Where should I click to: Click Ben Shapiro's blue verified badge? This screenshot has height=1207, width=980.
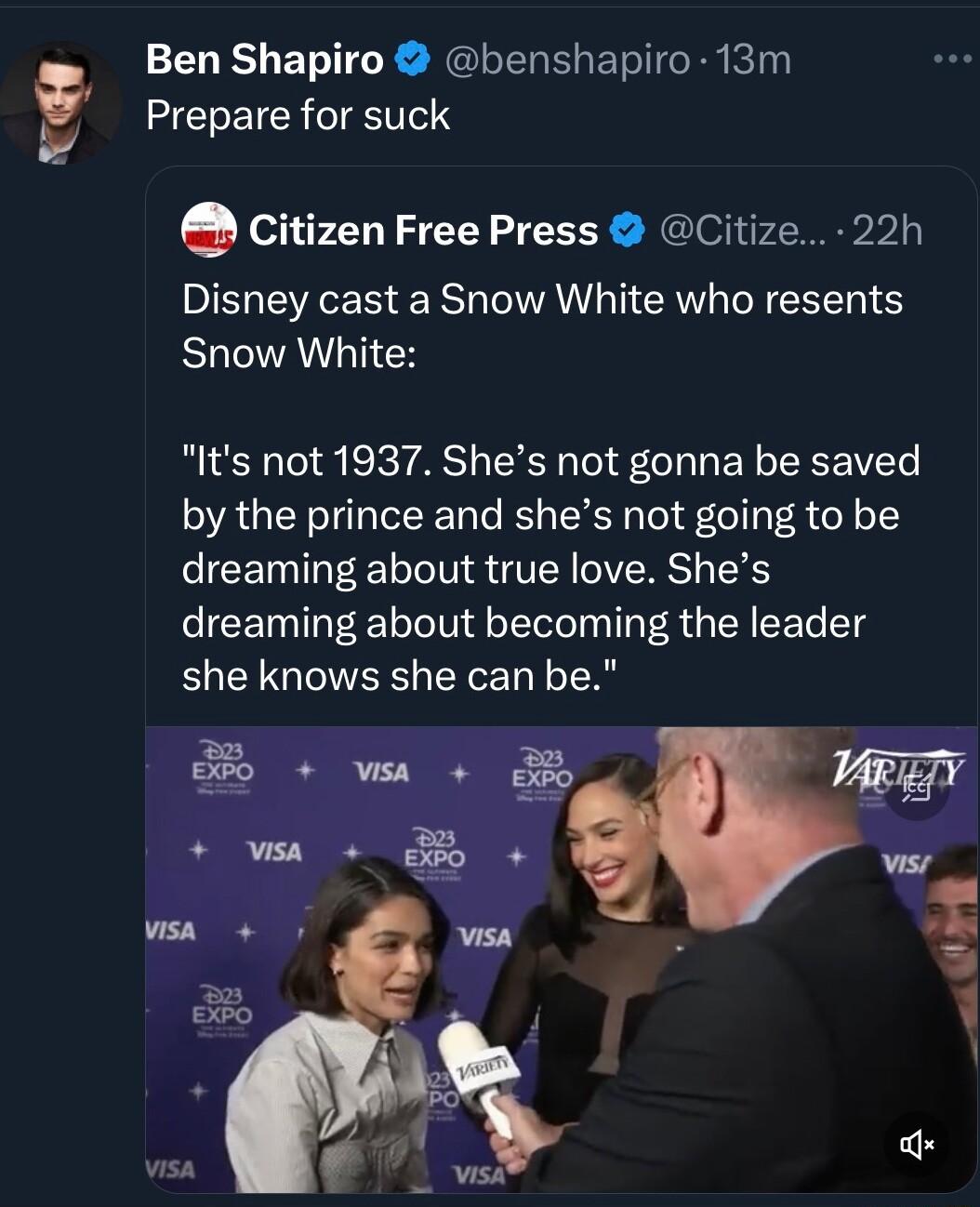point(410,59)
